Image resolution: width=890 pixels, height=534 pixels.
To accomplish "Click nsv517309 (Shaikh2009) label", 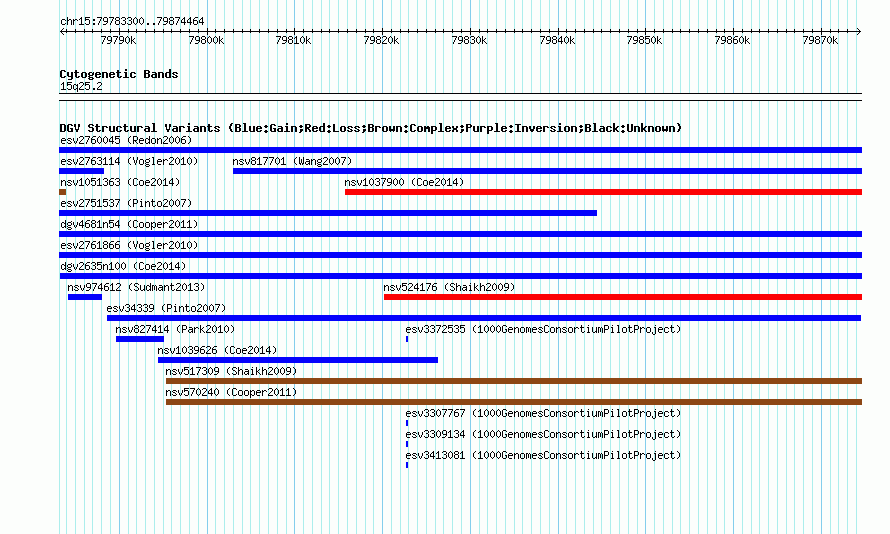I will coord(231,371).
